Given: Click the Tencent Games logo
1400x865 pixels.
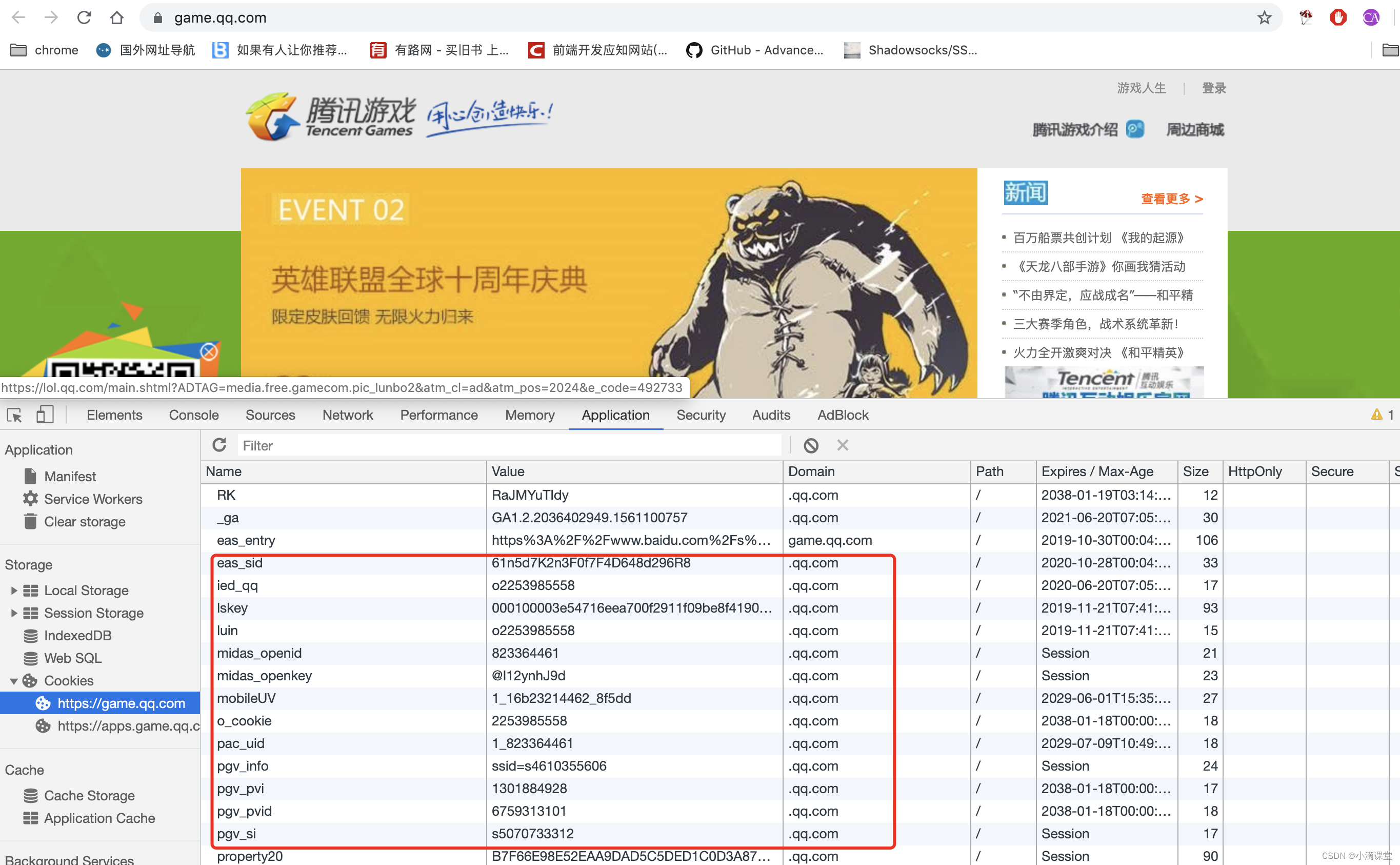Looking at the screenshot, I should pyautogui.click(x=330, y=116).
